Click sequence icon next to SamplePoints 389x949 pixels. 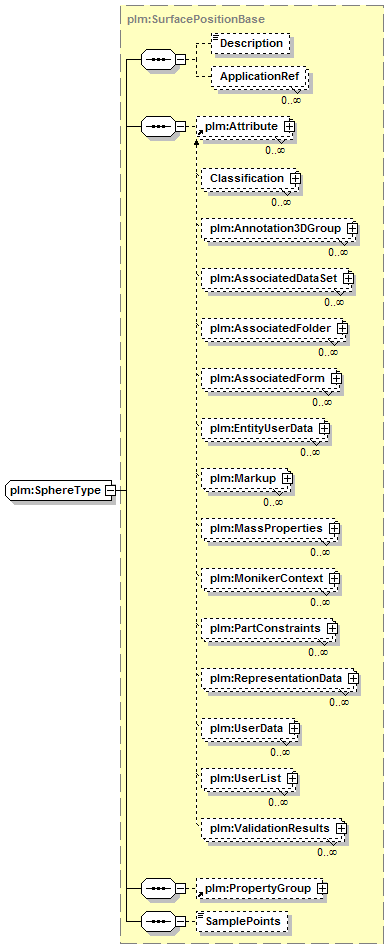(159, 921)
